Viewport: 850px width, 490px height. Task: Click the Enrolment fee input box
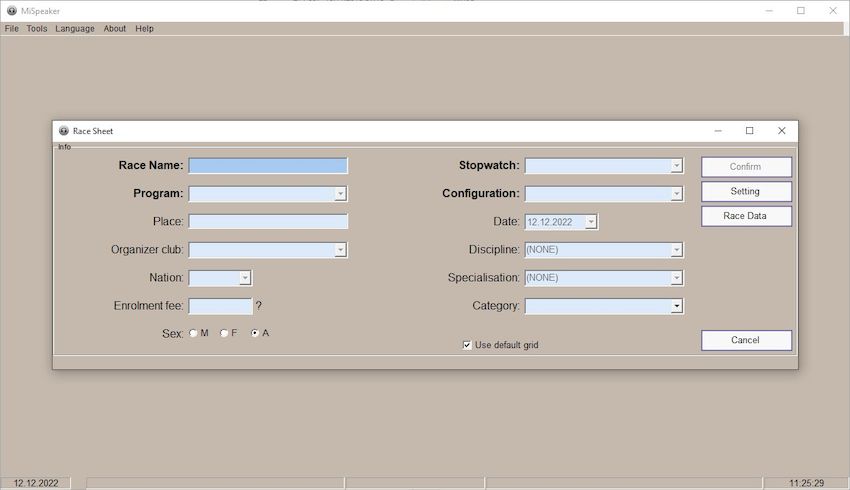220,306
